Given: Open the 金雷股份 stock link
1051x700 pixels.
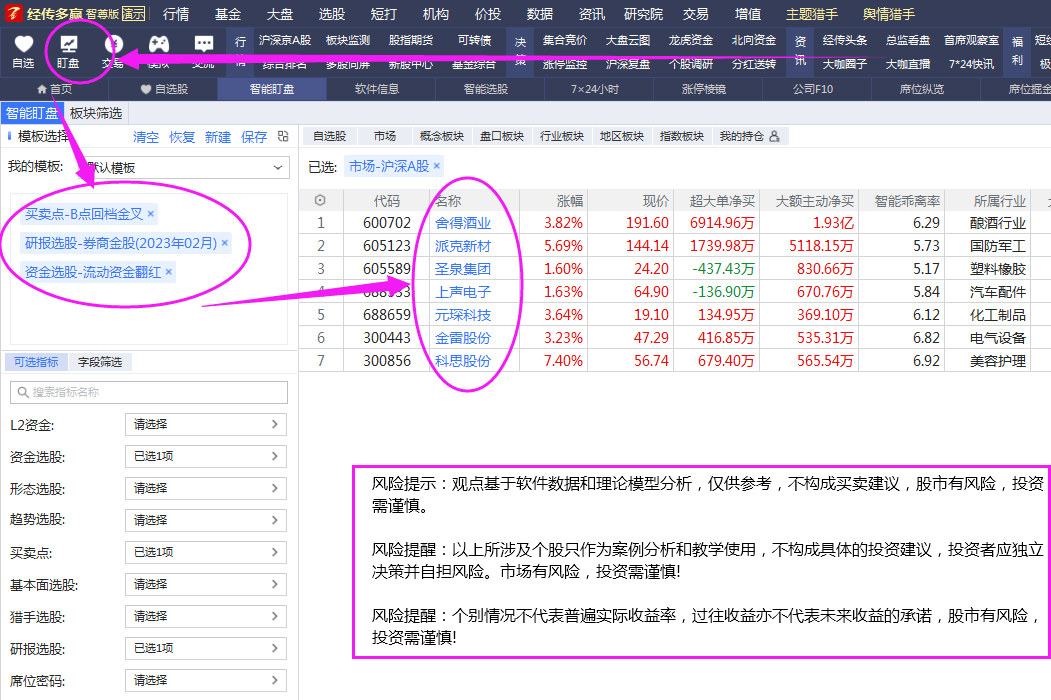Looking at the screenshot, I should 462,338.
